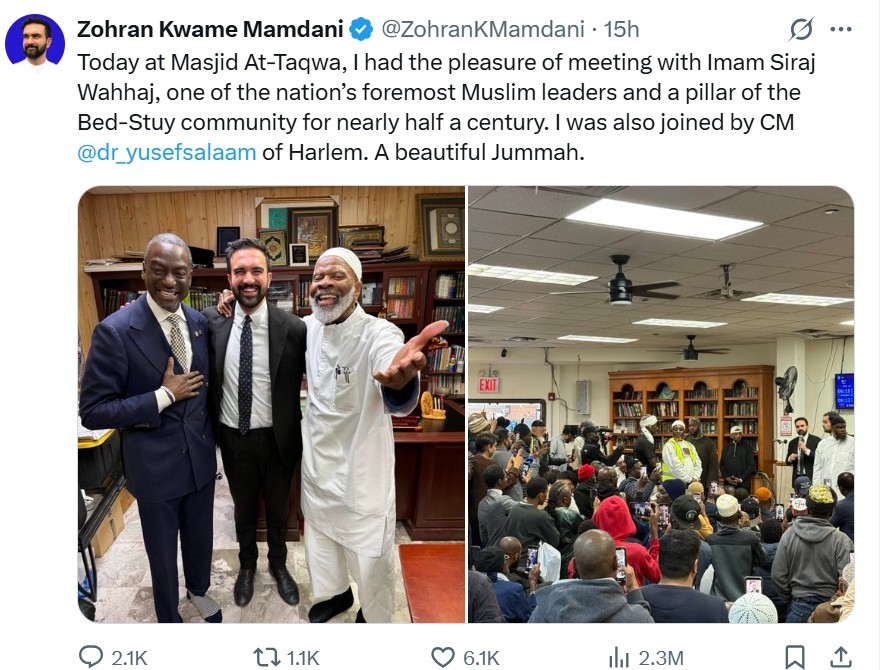
Task: Click the blue verified badge
Action: coord(361,29)
